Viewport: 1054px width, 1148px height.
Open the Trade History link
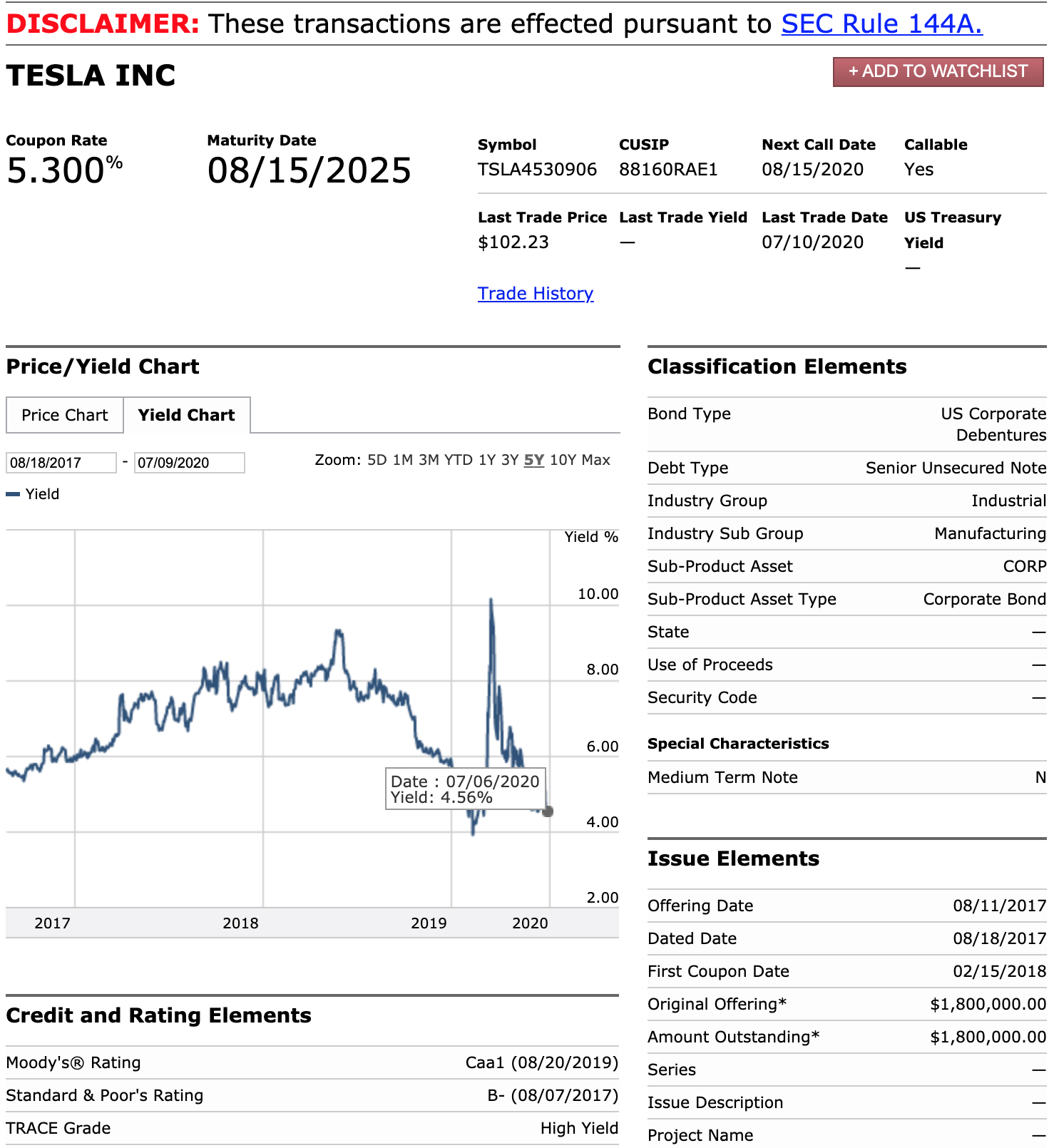point(535,293)
